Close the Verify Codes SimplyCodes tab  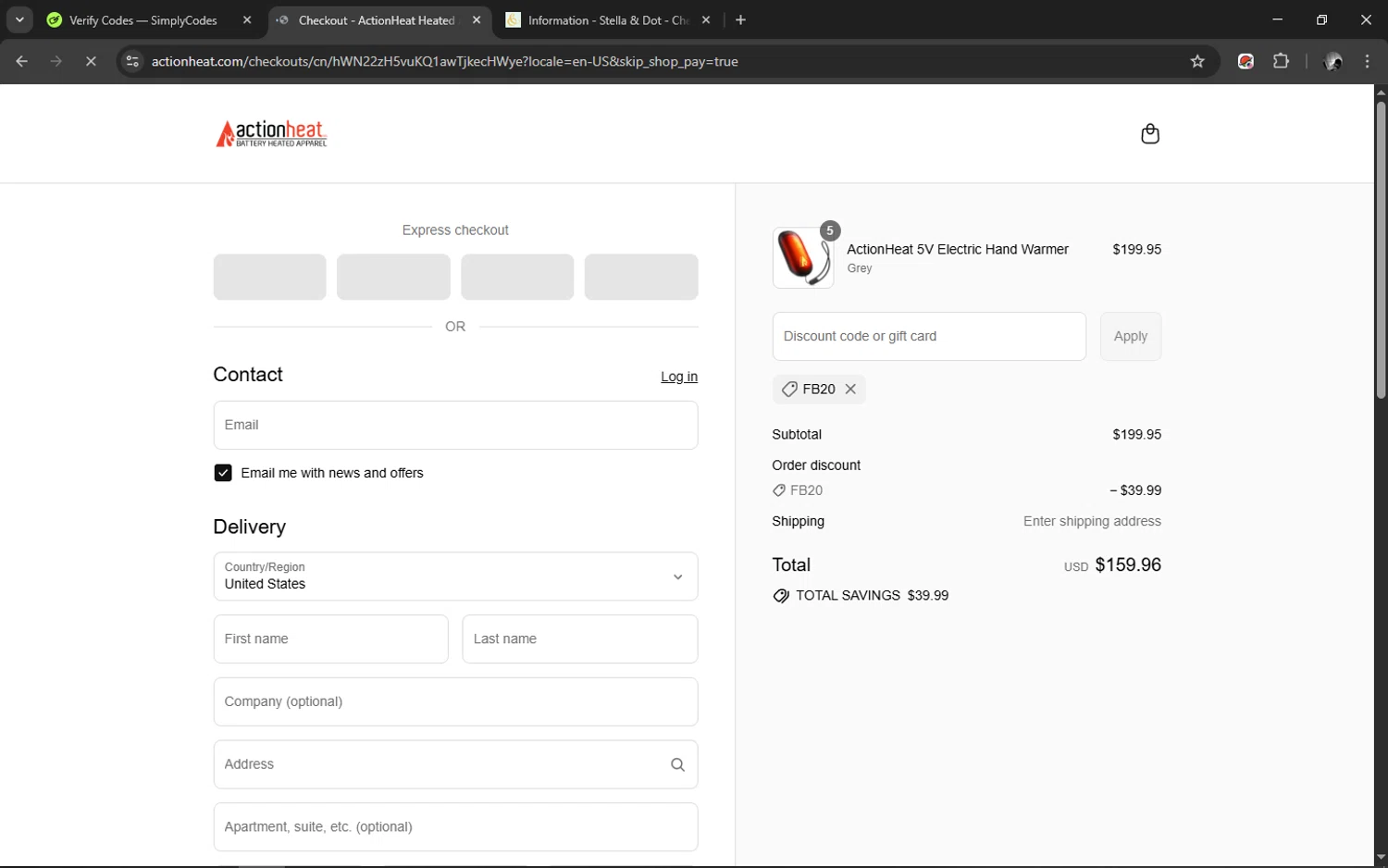247,19
